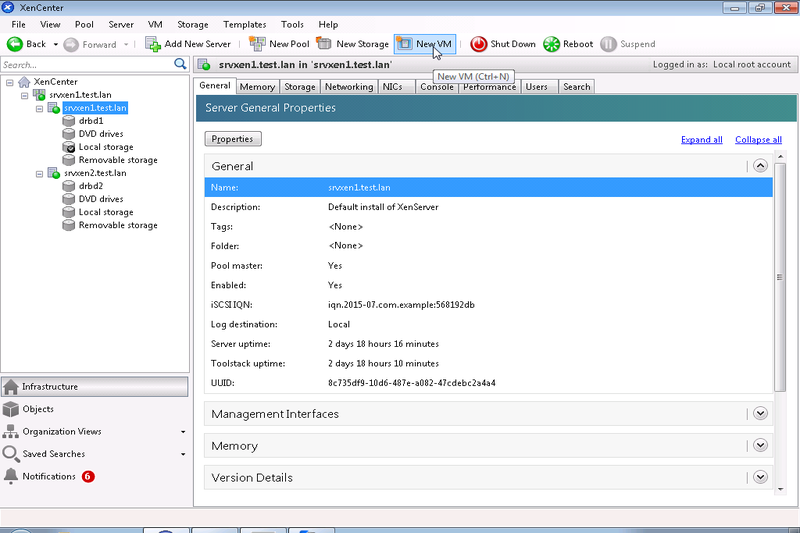Click the srvxen2.test.lan server icon

pos(54,173)
